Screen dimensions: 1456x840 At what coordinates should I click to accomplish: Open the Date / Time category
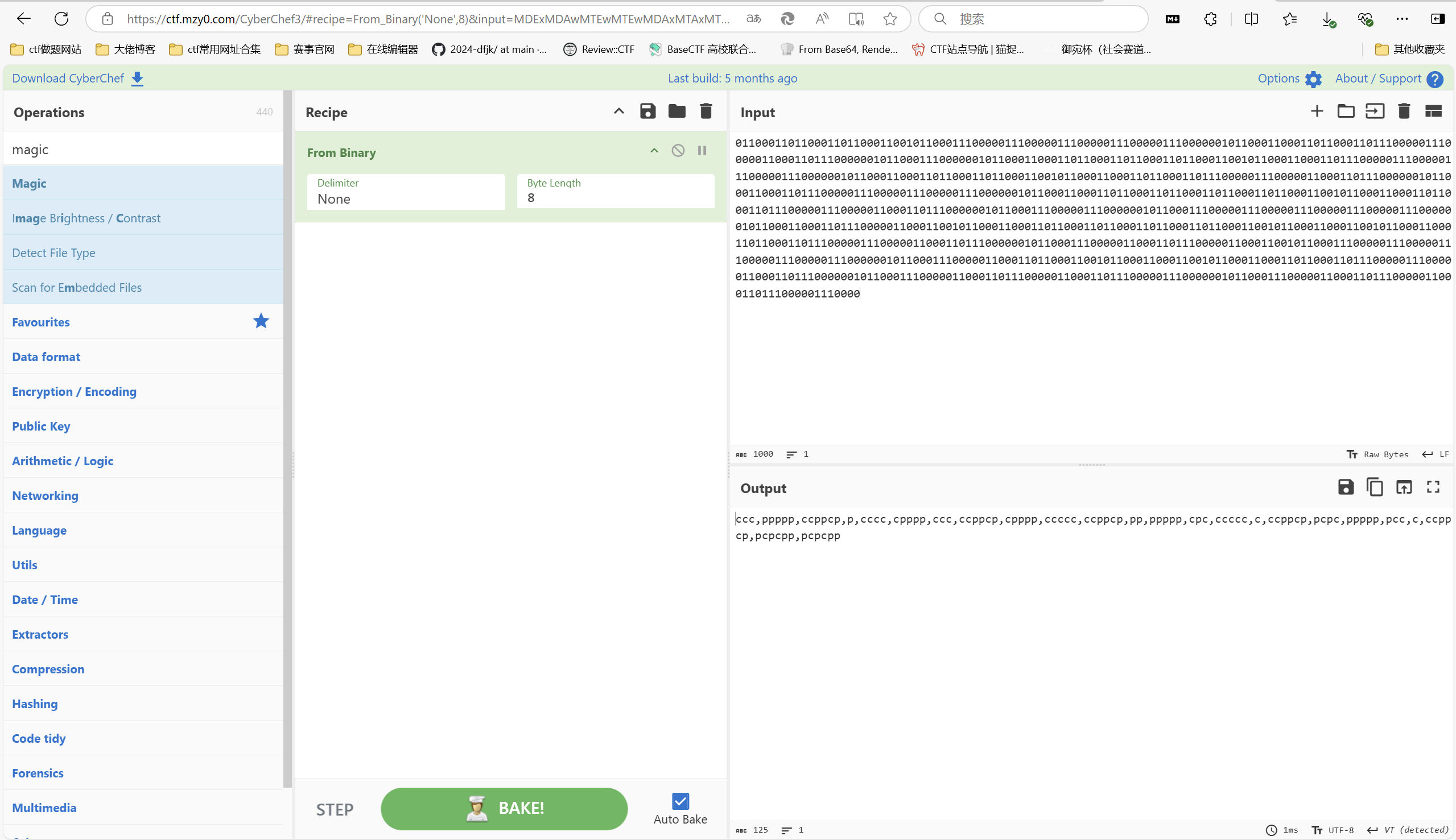click(x=143, y=599)
